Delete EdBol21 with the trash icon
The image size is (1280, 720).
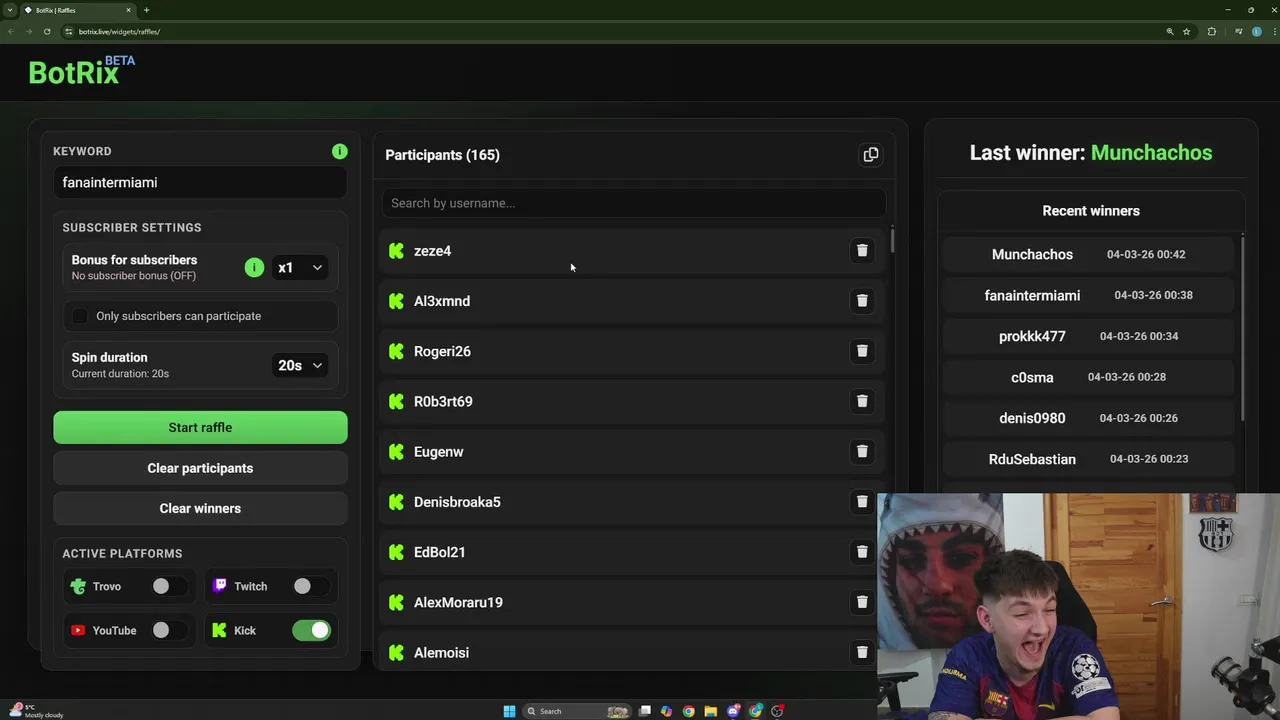coord(862,551)
